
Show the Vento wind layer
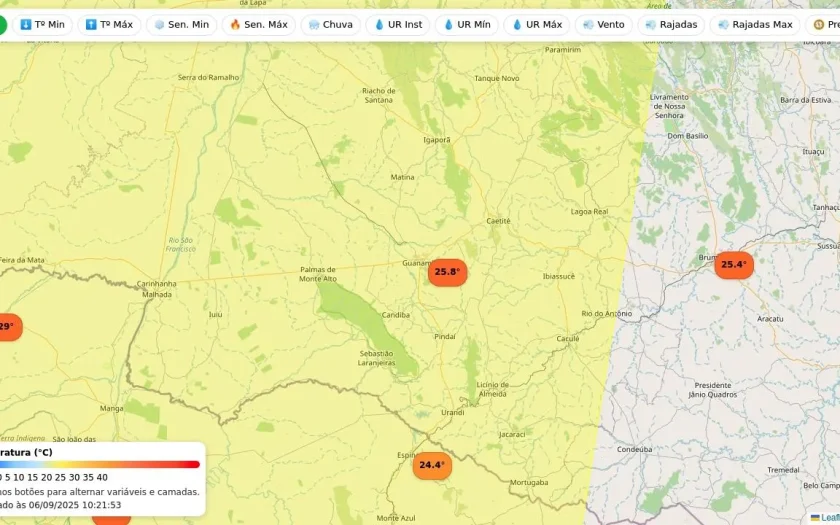coord(604,25)
